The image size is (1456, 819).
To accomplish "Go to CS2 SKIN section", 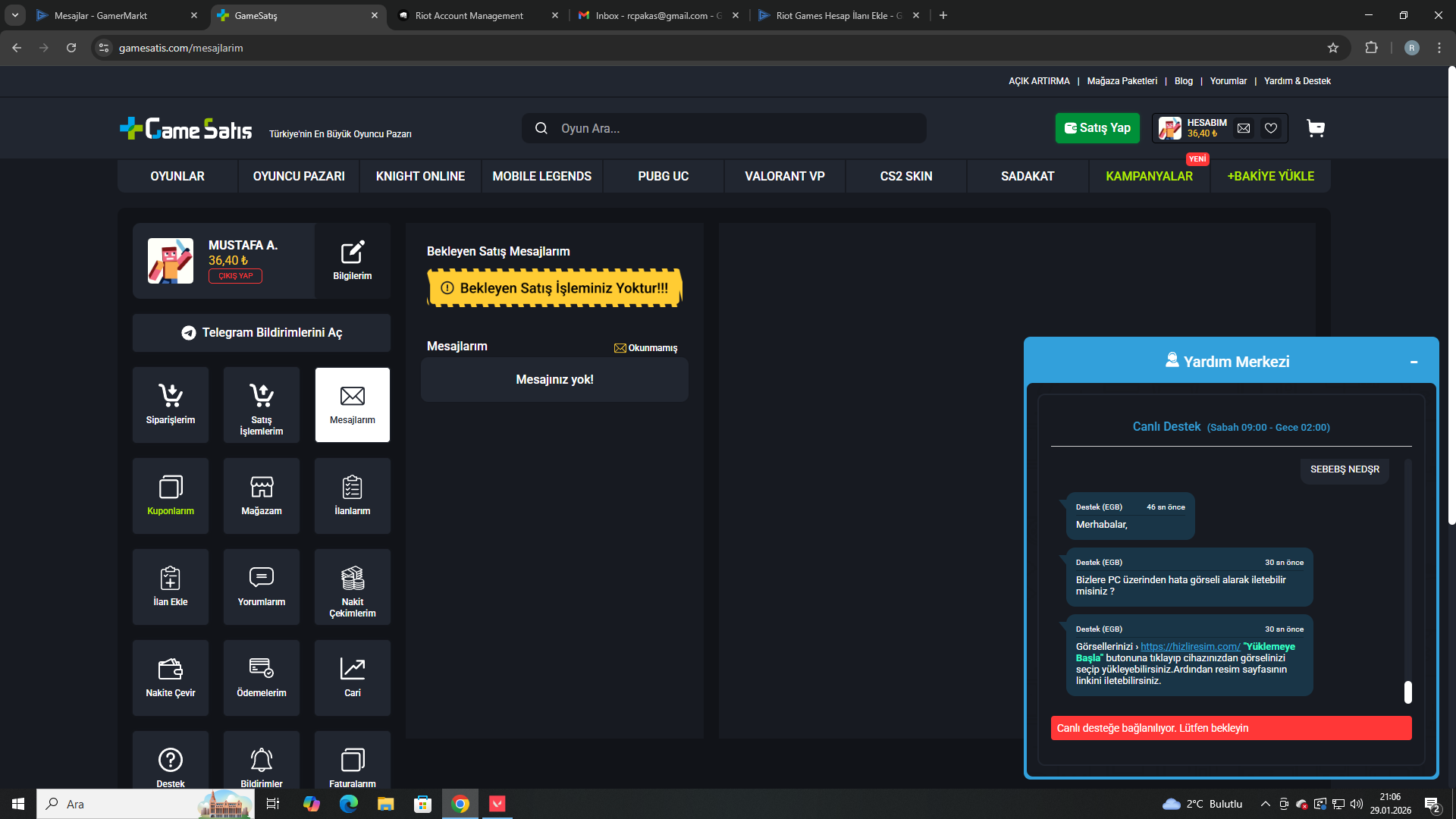I will tap(906, 176).
